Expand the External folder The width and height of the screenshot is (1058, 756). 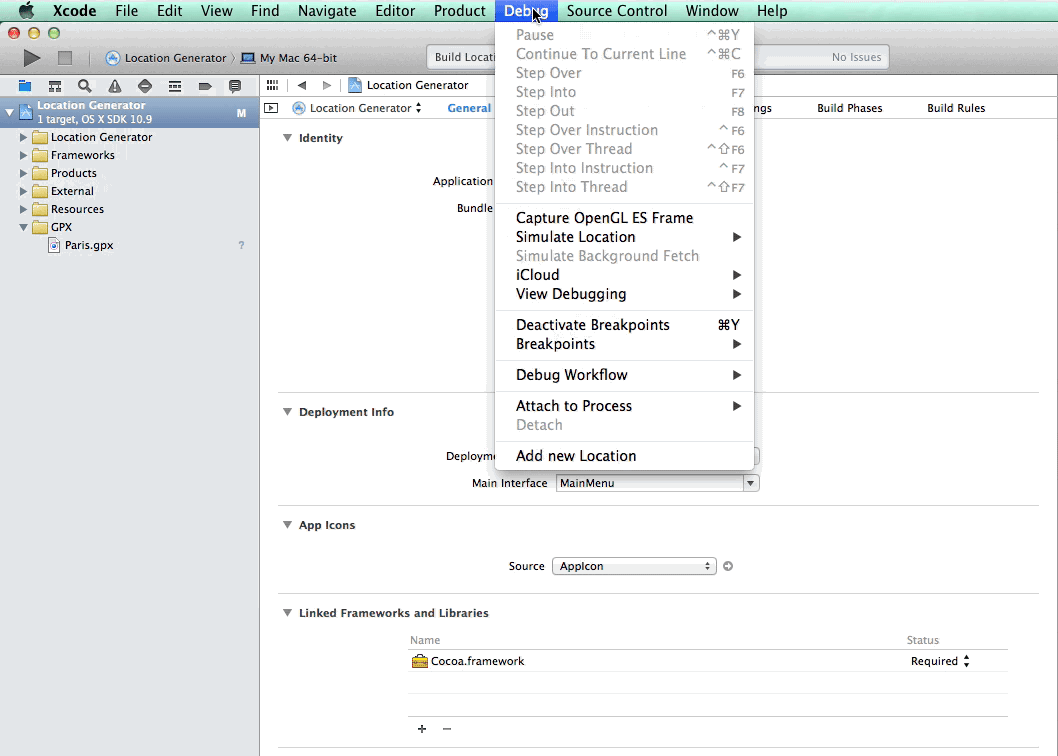coord(23,191)
